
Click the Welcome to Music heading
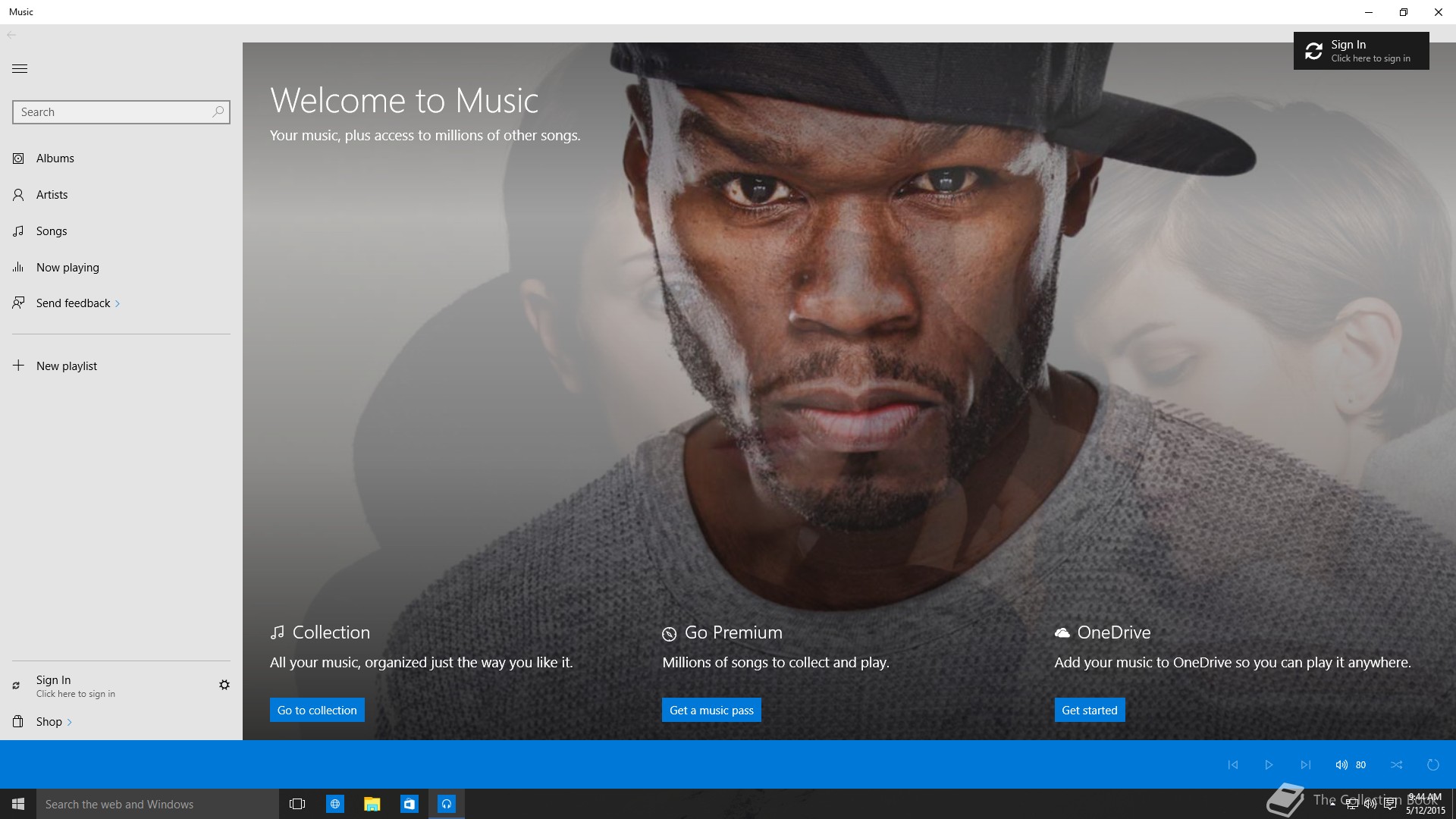coord(404,100)
